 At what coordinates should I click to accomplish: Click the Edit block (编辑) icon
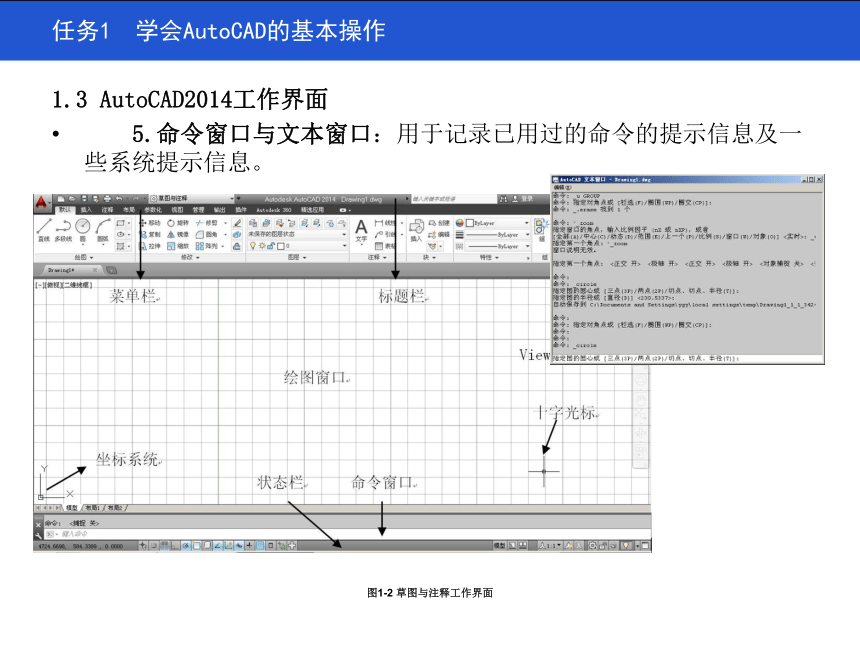point(439,234)
